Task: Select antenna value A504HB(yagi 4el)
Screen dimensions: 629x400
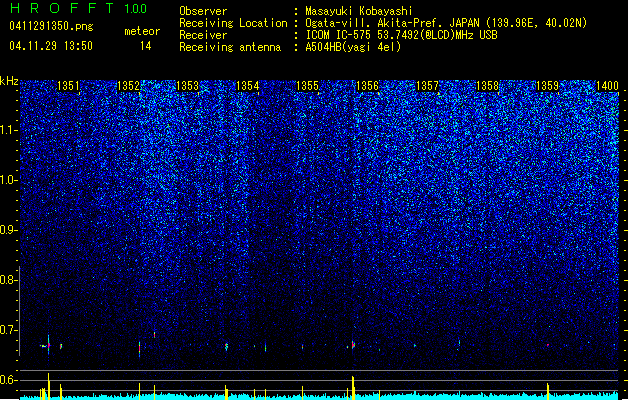Action: point(353,47)
